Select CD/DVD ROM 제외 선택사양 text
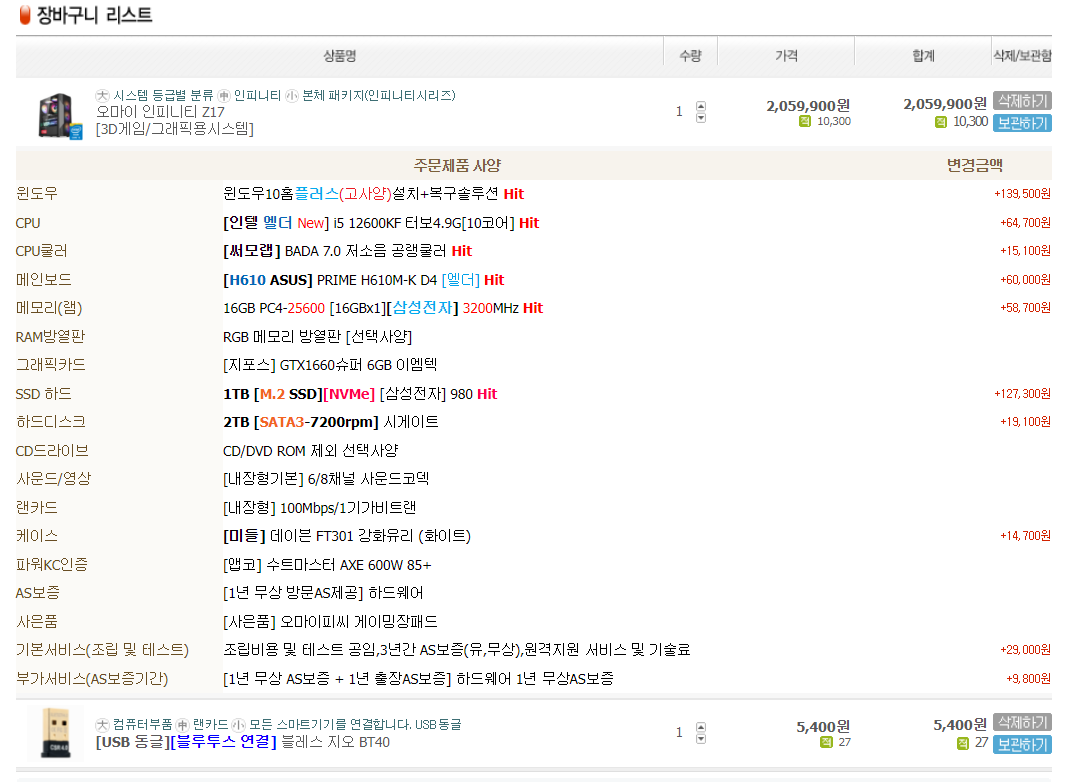 (310, 450)
